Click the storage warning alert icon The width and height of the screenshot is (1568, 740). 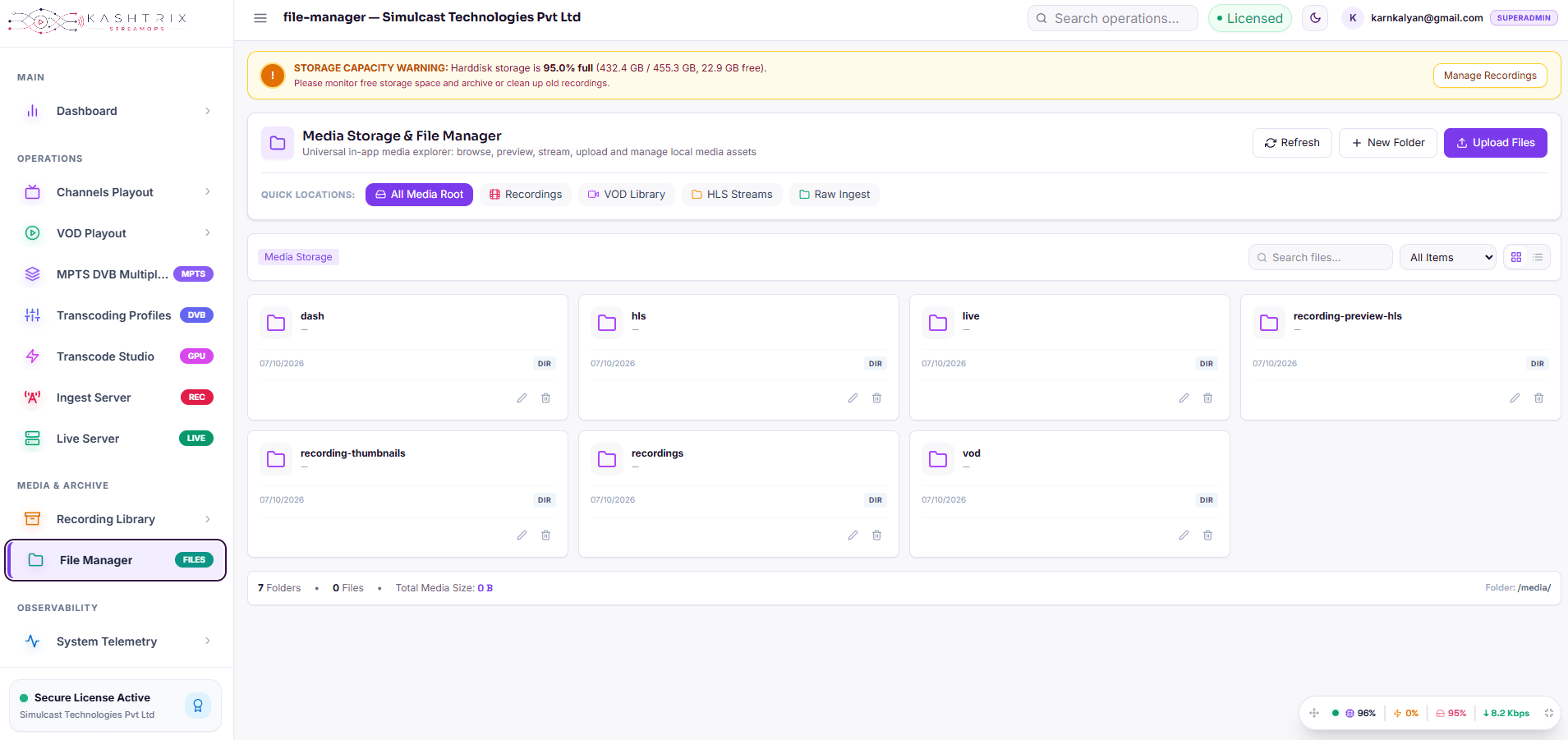coord(273,75)
